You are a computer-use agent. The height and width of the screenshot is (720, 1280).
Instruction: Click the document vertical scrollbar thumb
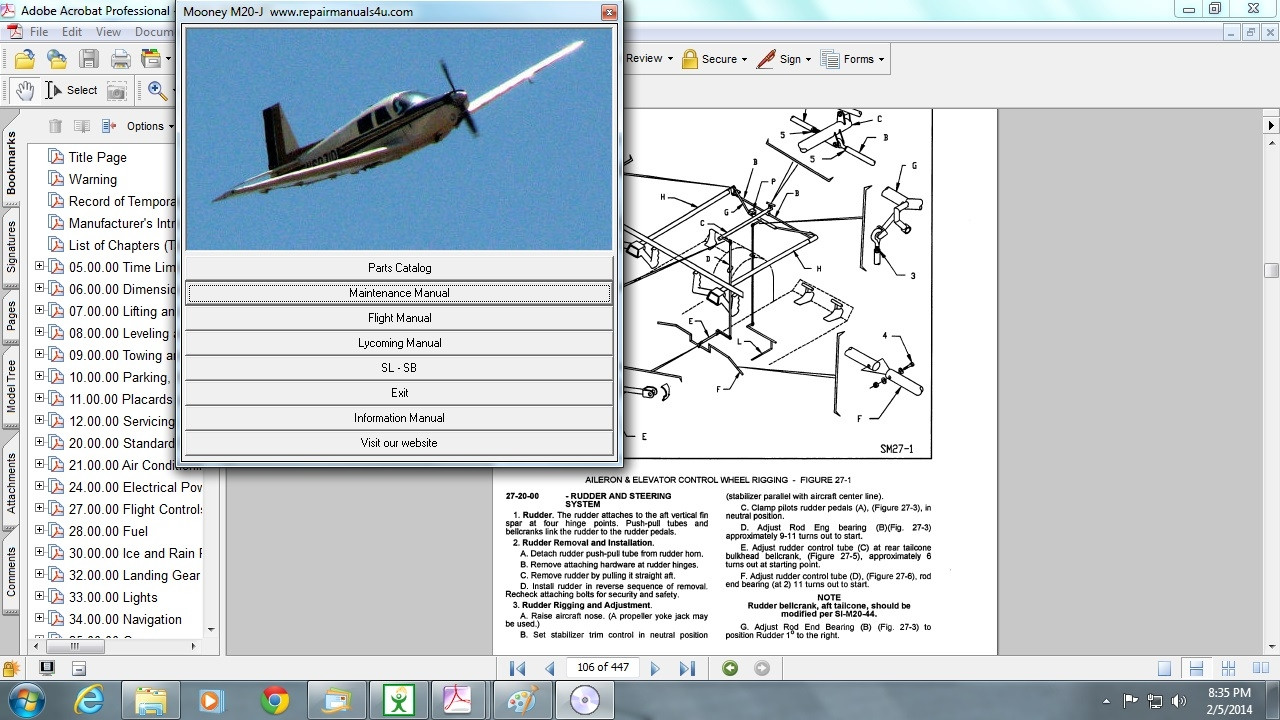1271,270
